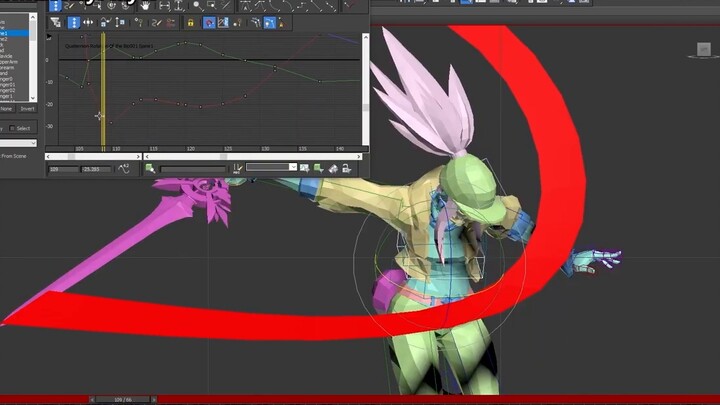Click the Filter Unlocked Attributes padlock icon
Viewport: 720px width, 405px height.
347,169
